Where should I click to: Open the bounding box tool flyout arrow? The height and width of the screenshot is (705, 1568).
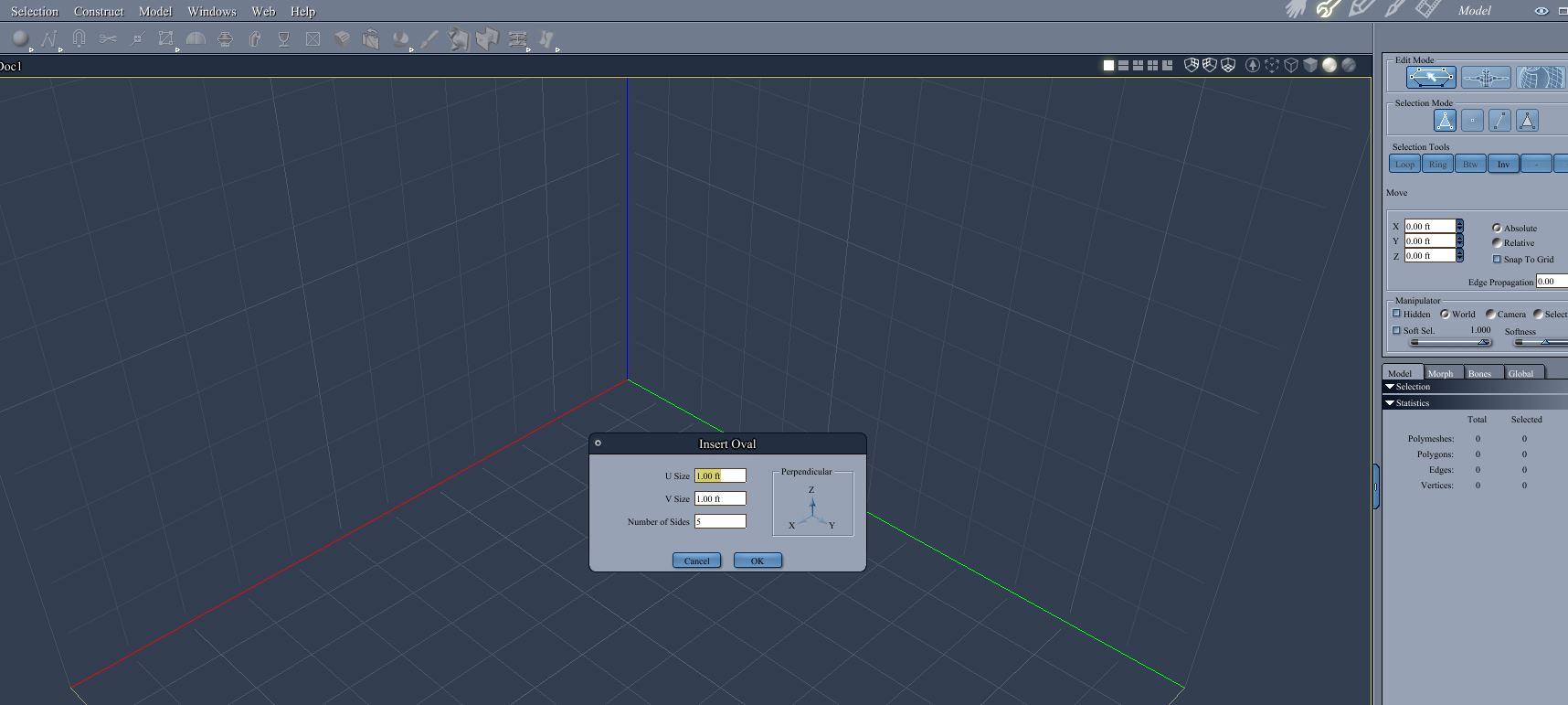pos(177,49)
